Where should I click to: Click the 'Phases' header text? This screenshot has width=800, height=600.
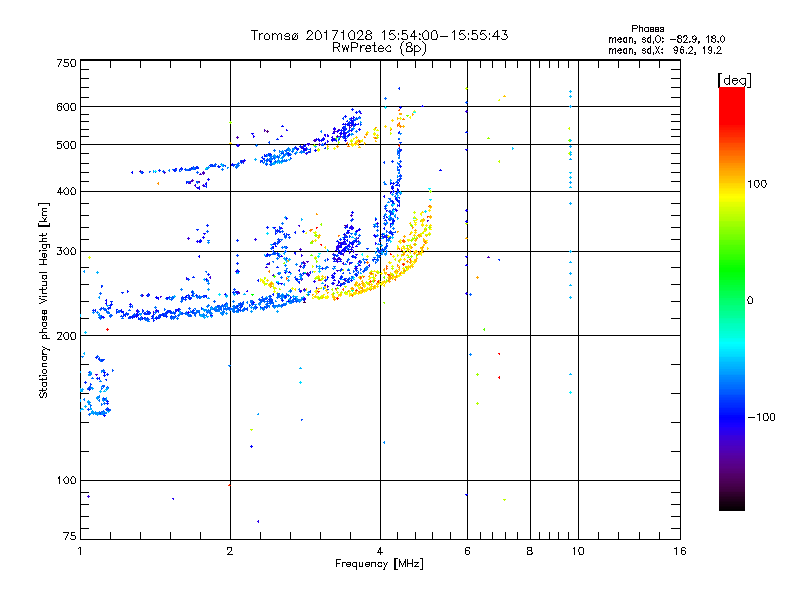pos(647,29)
